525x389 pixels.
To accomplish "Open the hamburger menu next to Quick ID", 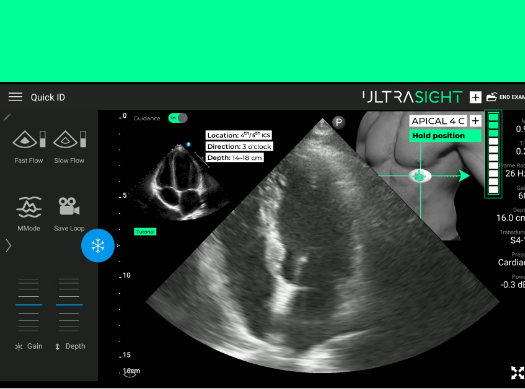I will [15, 97].
